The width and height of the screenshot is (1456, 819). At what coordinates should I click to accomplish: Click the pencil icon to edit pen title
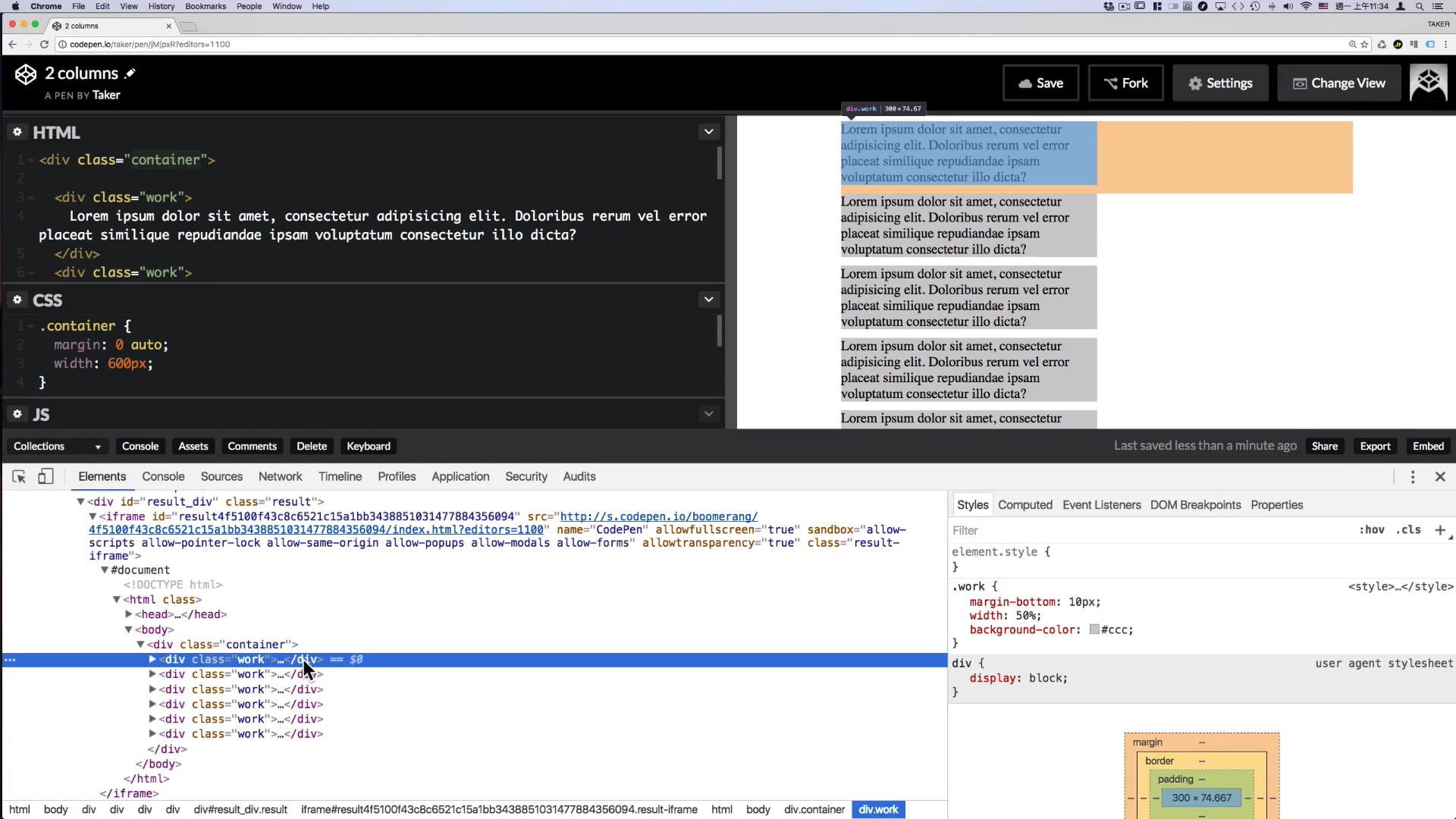point(130,74)
